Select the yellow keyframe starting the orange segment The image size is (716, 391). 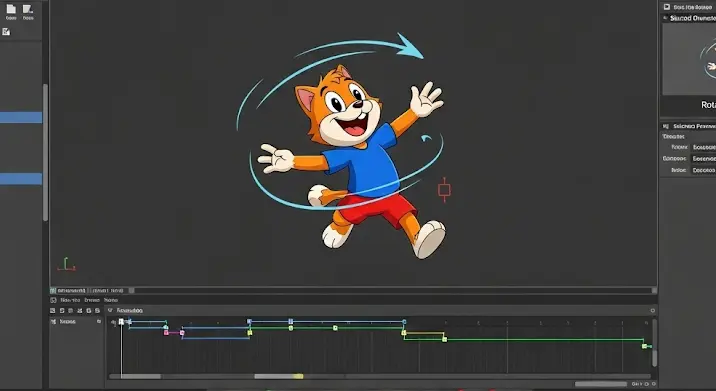(x=404, y=333)
